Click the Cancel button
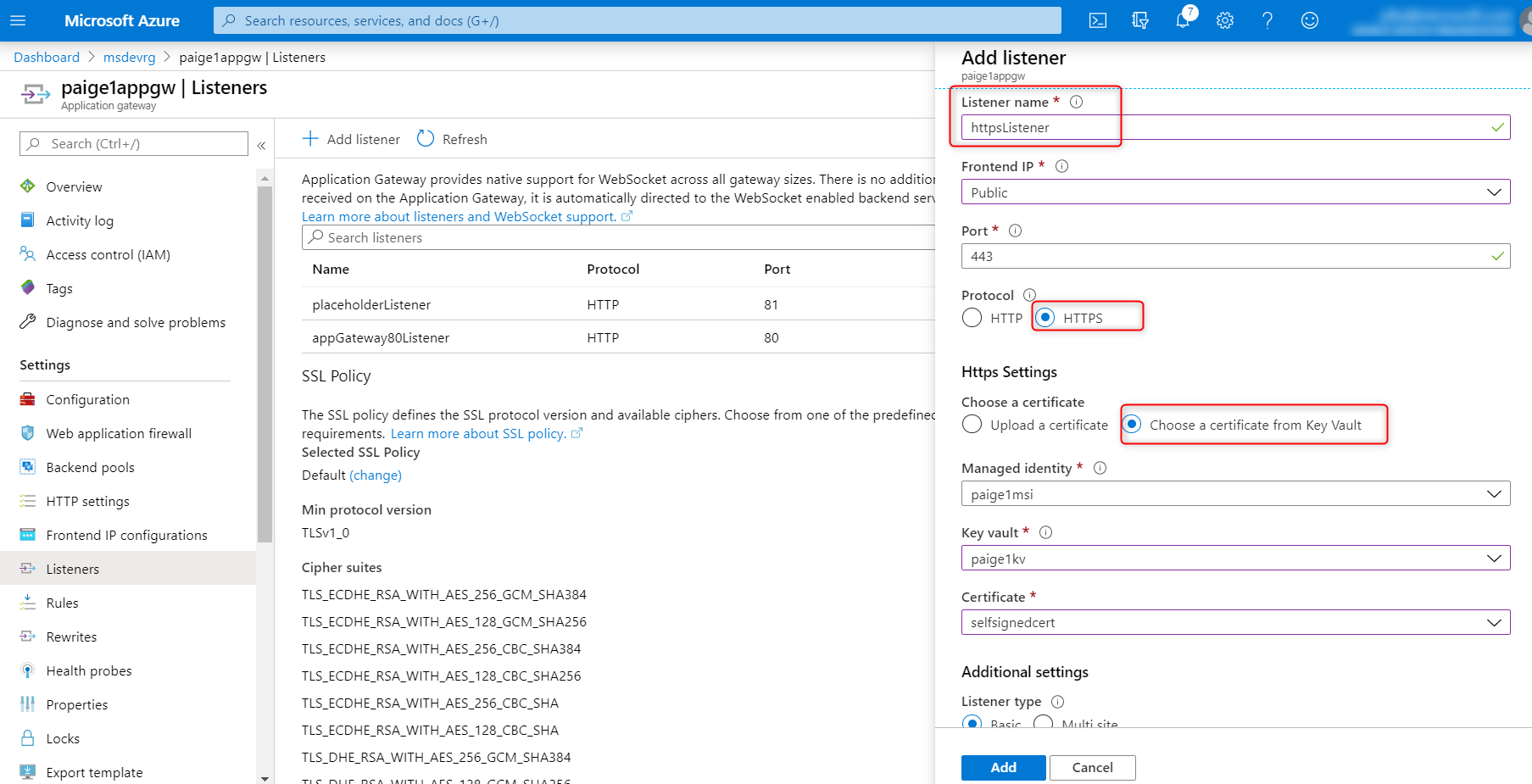 tap(1092, 767)
